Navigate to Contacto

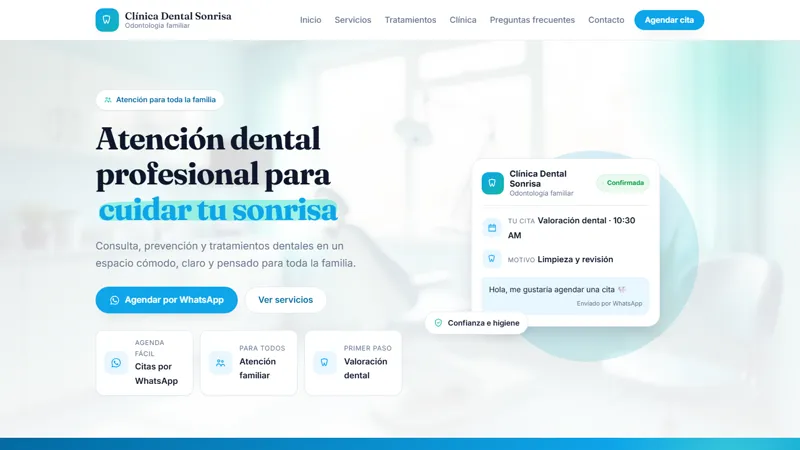pos(606,20)
